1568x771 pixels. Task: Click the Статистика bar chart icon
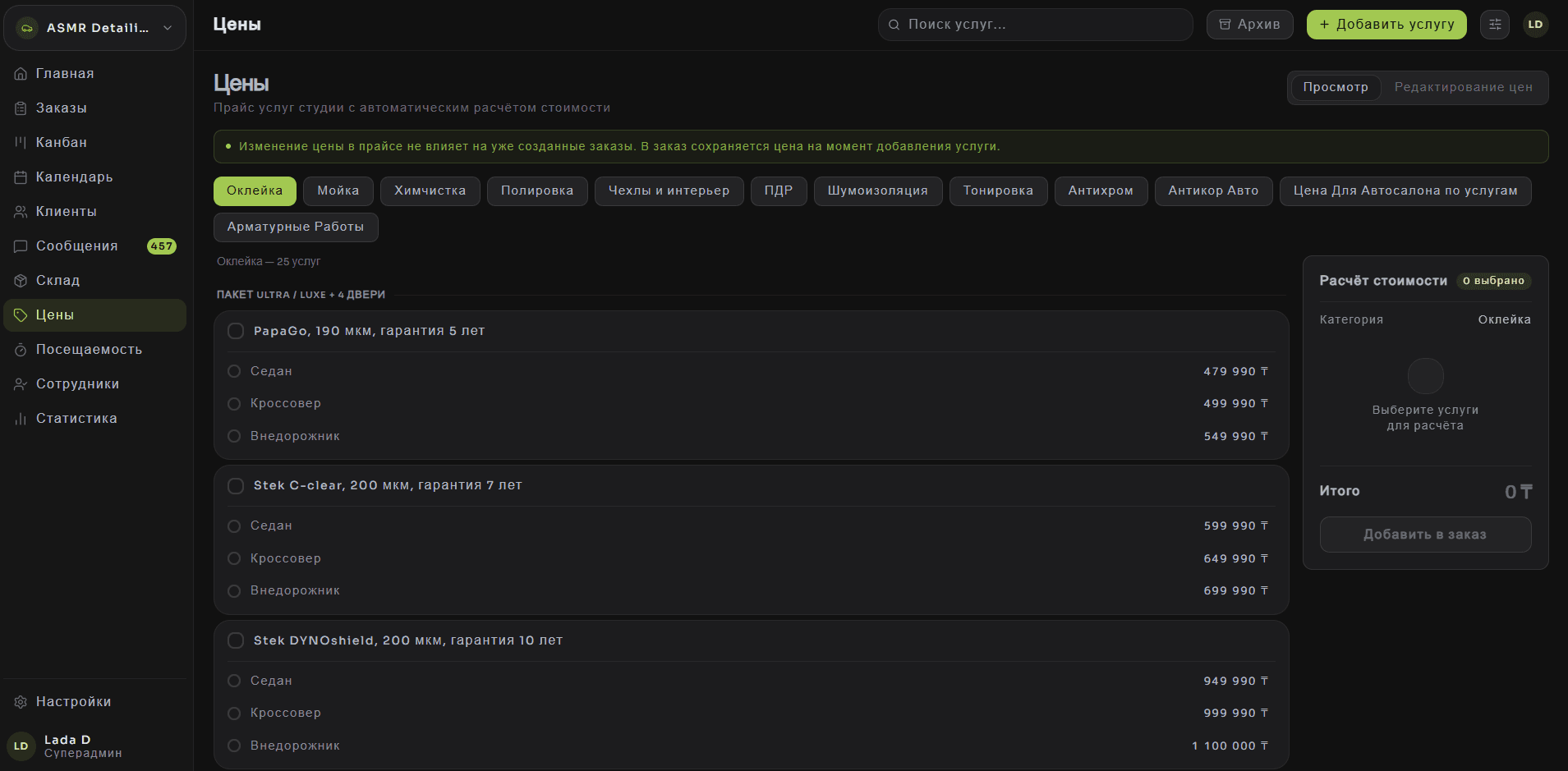21,419
